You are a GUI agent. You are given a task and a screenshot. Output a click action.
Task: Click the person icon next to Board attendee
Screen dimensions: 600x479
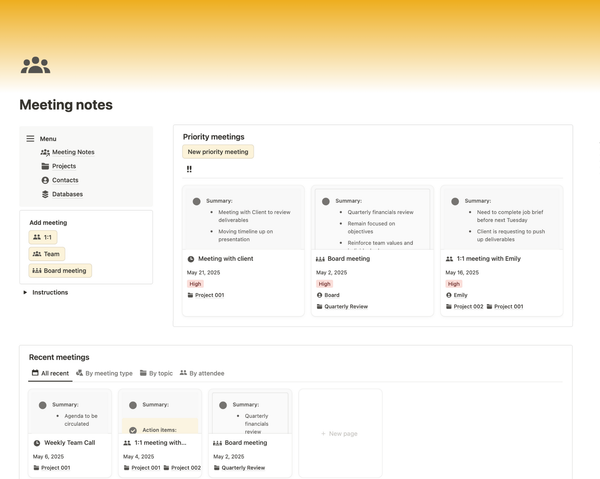[320, 295]
